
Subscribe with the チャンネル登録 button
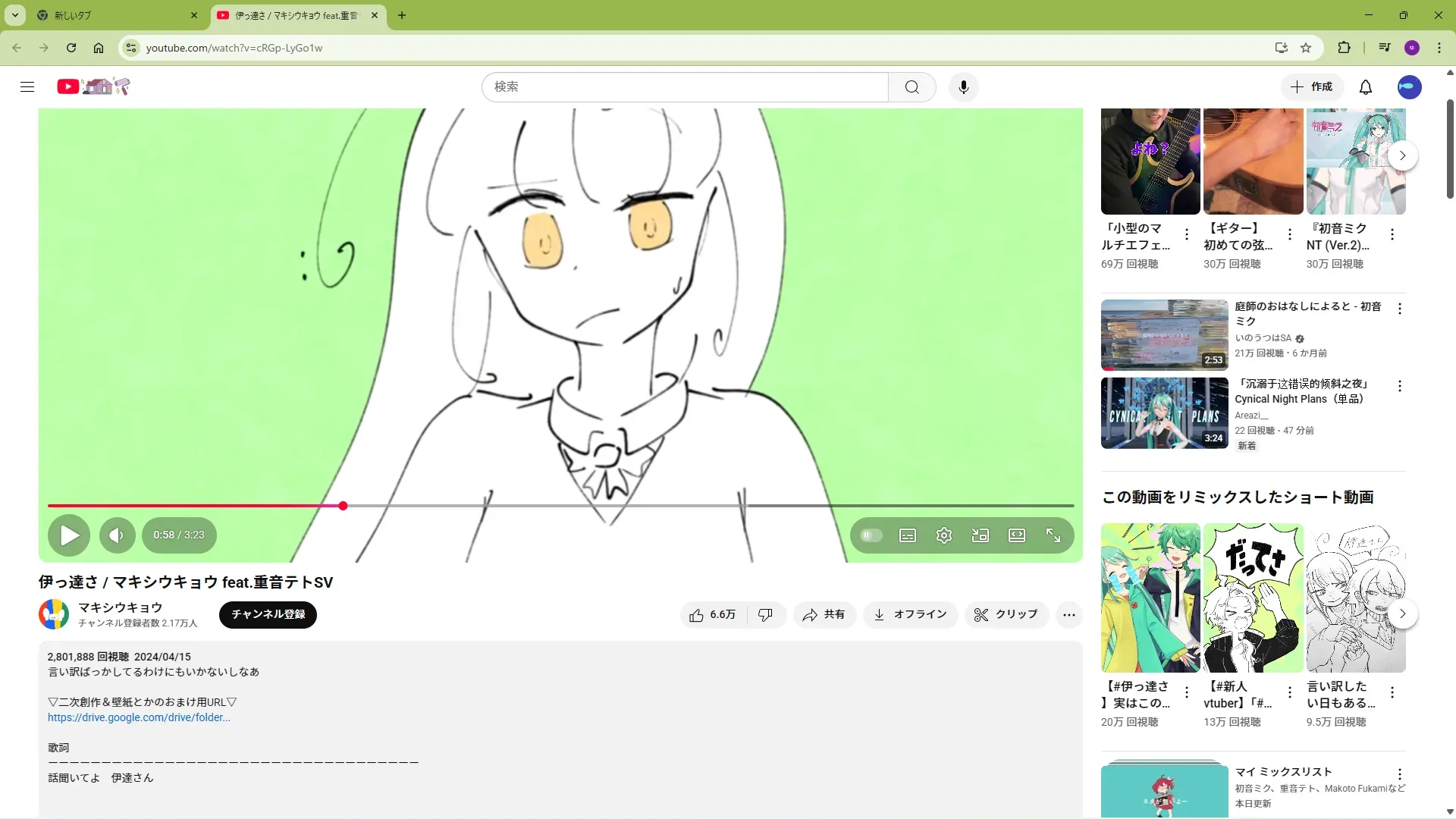pos(268,615)
